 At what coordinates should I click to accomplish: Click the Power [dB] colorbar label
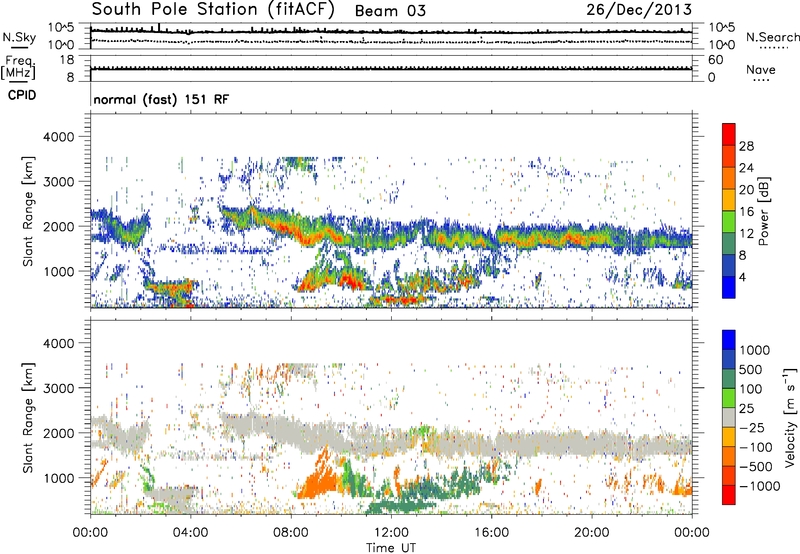tap(764, 211)
